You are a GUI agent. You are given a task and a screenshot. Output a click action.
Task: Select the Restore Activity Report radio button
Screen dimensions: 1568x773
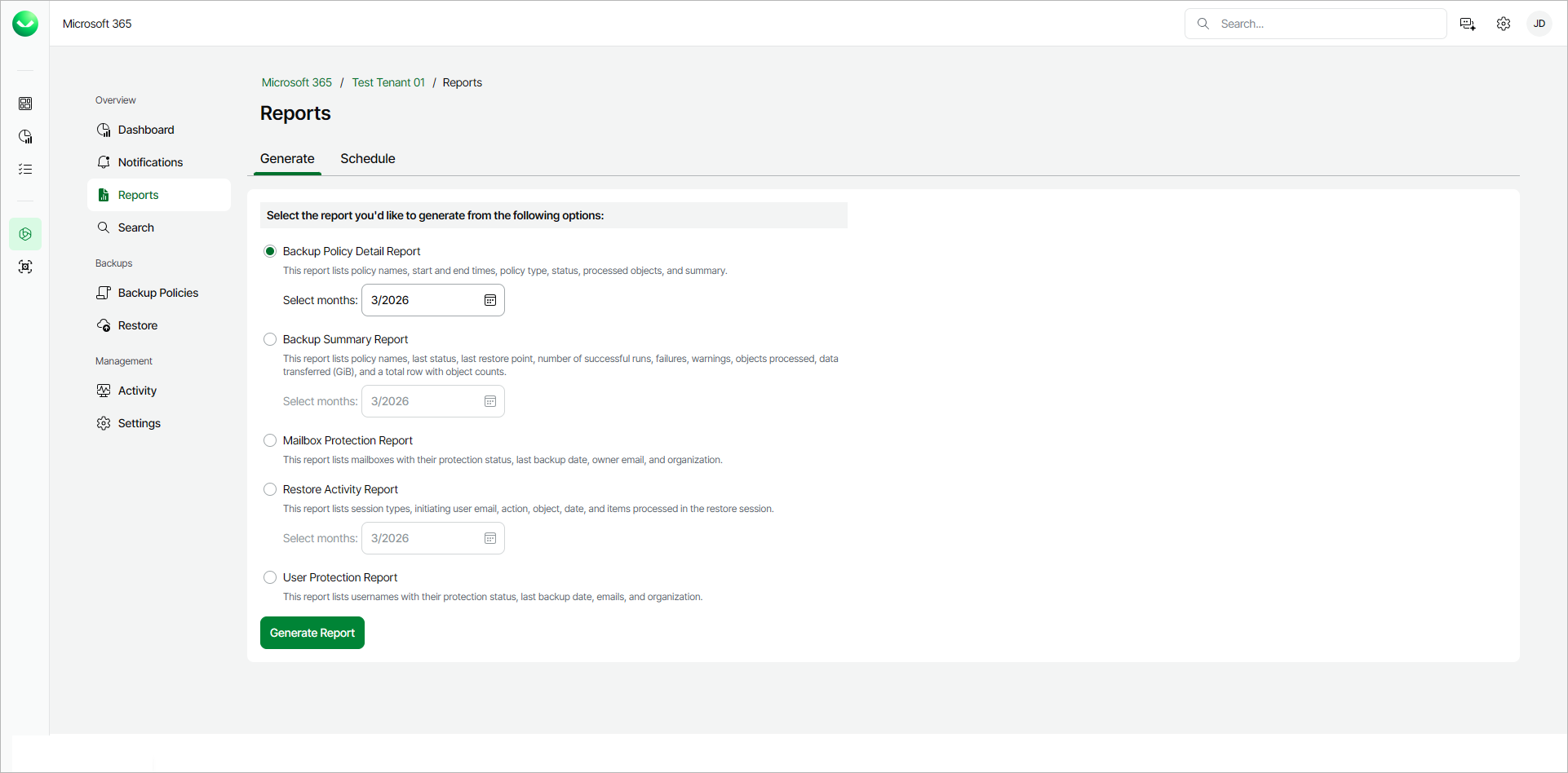pos(270,489)
